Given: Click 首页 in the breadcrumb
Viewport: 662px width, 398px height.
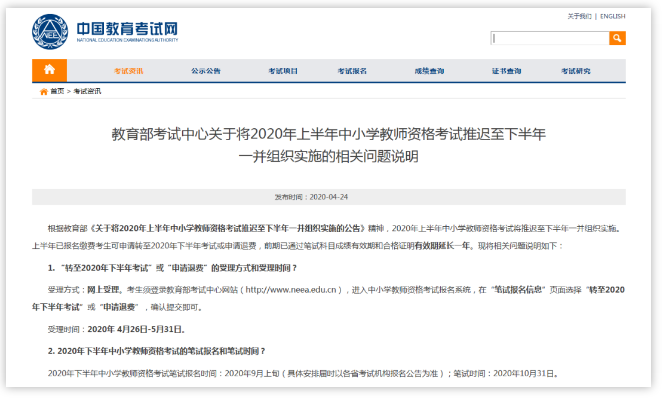Looking at the screenshot, I should pyautogui.click(x=57, y=91).
